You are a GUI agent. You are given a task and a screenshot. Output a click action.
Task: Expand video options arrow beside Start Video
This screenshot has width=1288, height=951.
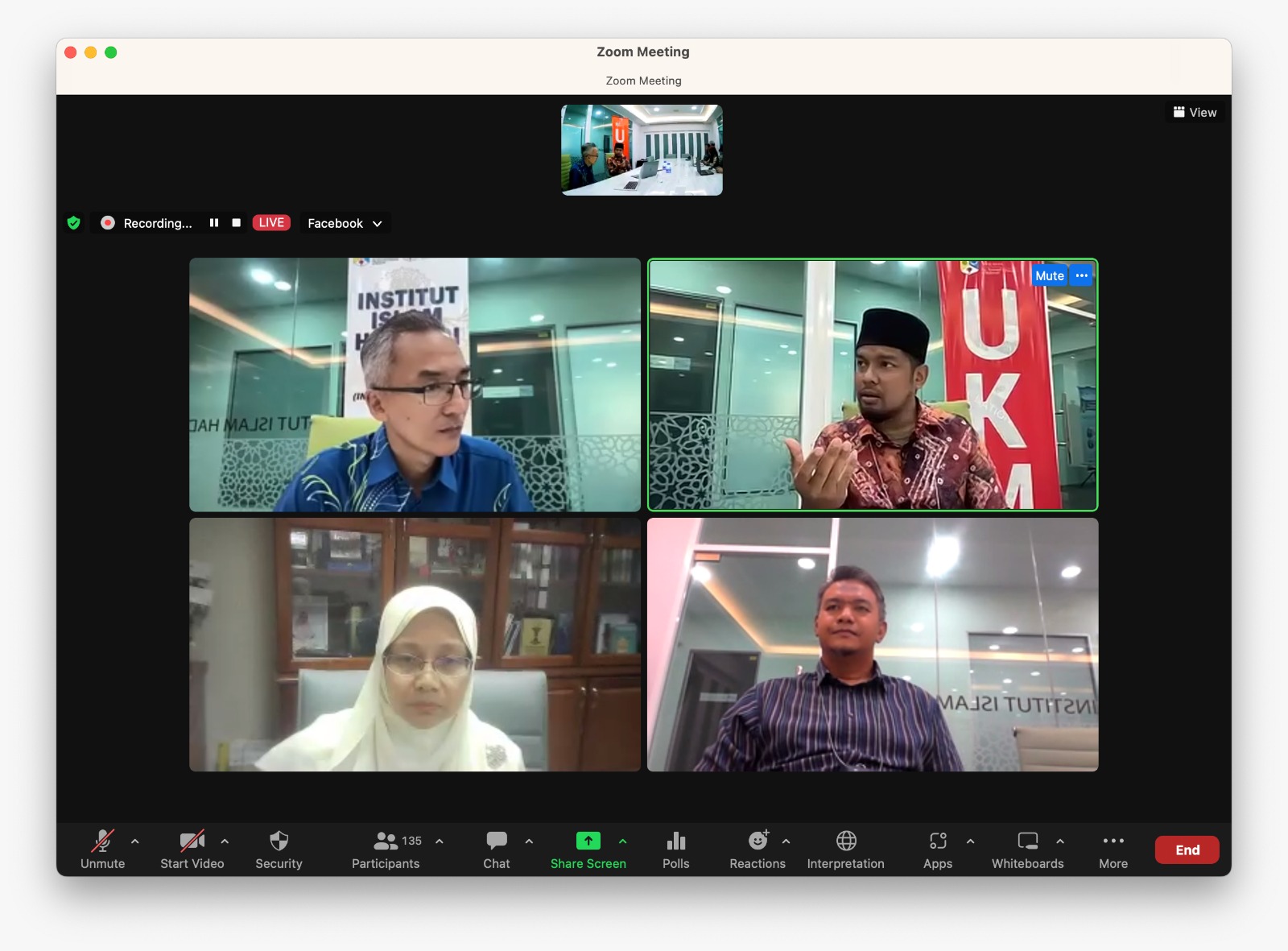pyautogui.click(x=225, y=841)
